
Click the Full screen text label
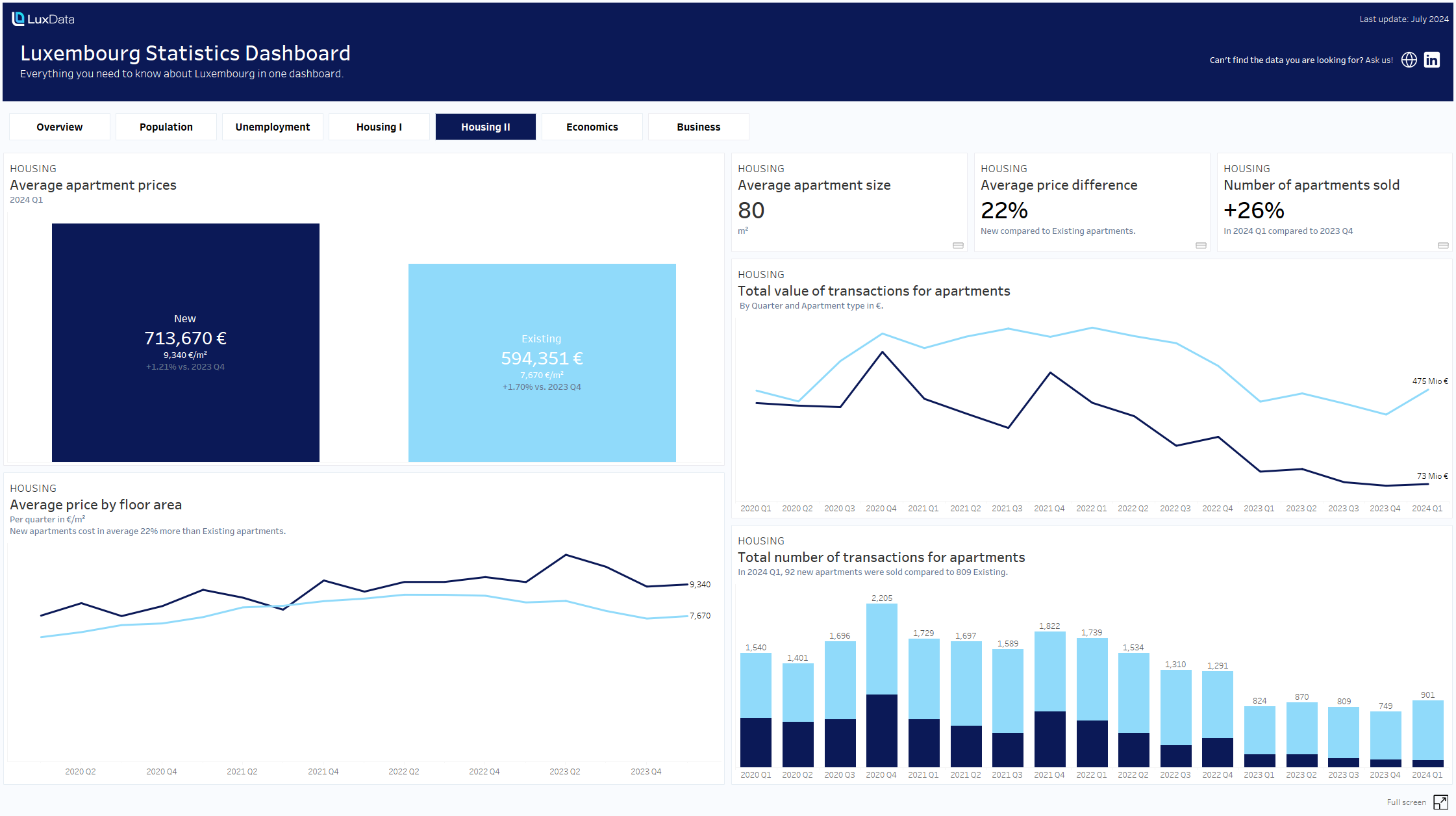(x=1406, y=802)
